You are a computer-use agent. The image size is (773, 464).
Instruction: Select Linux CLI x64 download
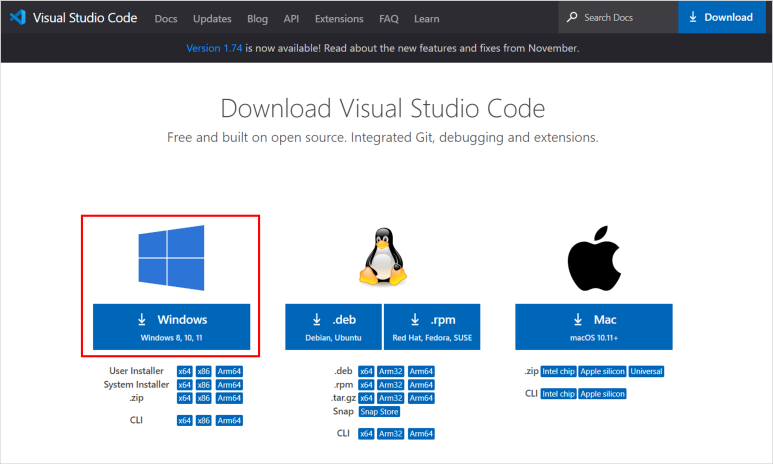366,434
